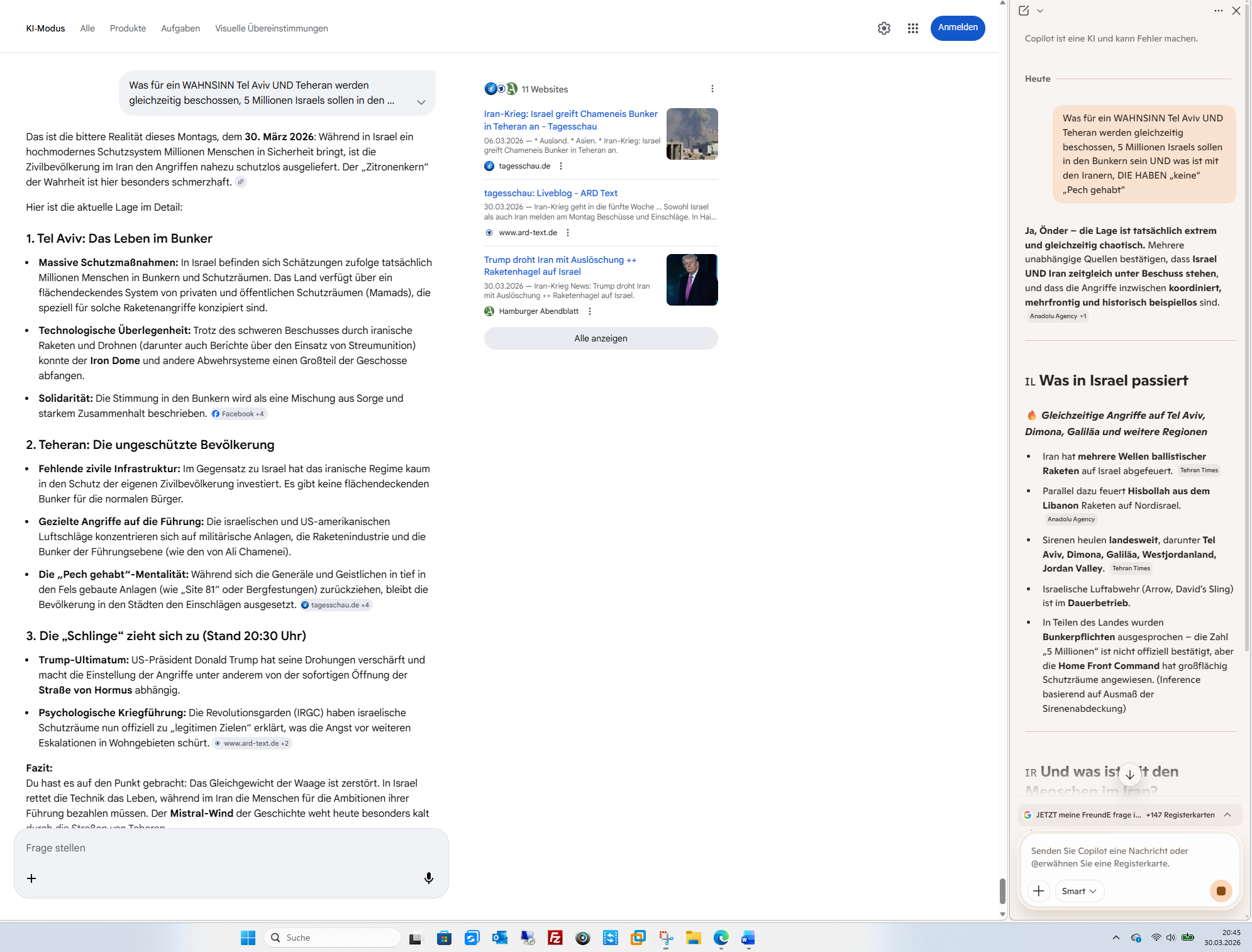Screen dimensions: 1252x952
Task: Open Google settings gear icon
Action: click(x=884, y=28)
